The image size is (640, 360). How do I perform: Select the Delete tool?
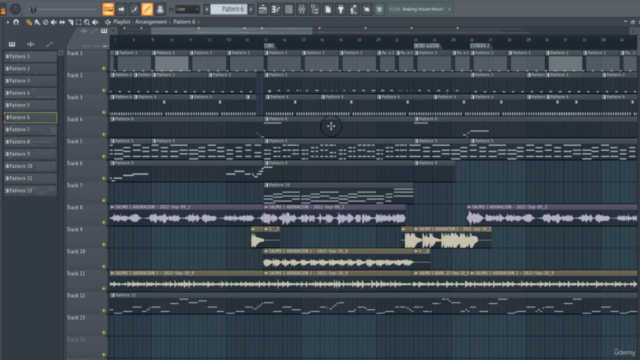point(45,22)
